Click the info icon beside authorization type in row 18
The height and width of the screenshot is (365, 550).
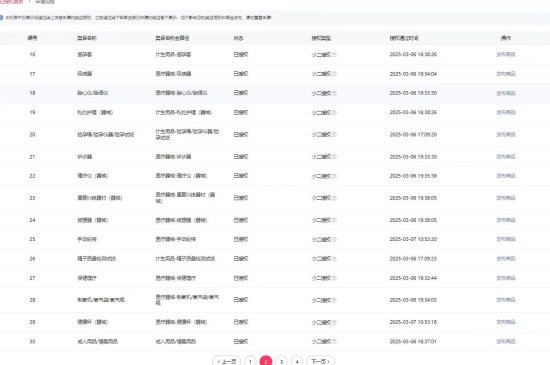[334, 93]
